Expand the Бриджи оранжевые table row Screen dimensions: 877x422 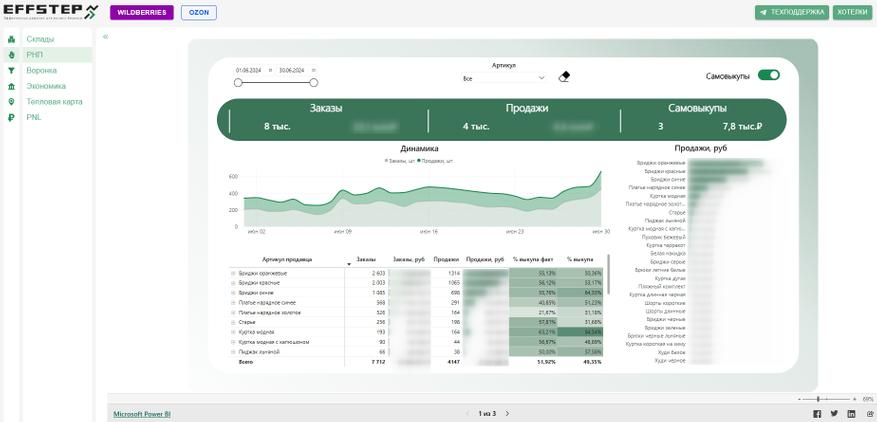tap(233, 273)
